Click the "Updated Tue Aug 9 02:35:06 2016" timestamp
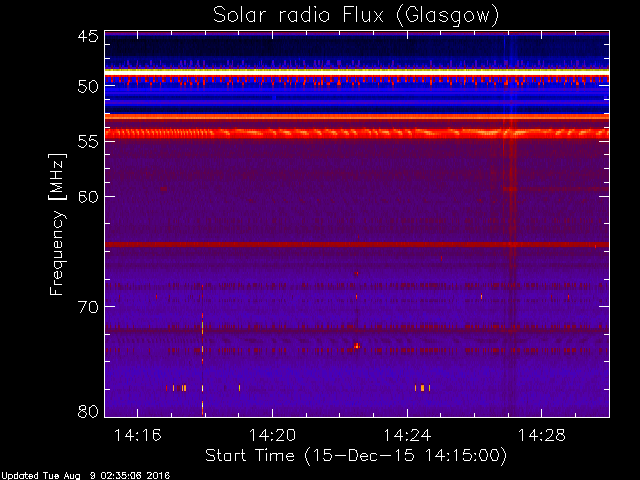This screenshot has height=480, width=640. tap(85, 476)
